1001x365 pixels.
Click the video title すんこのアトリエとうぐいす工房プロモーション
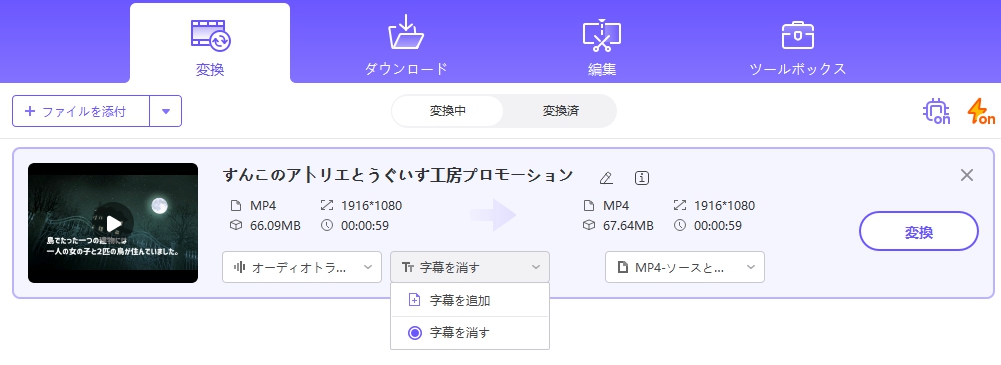(x=397, y=175)
